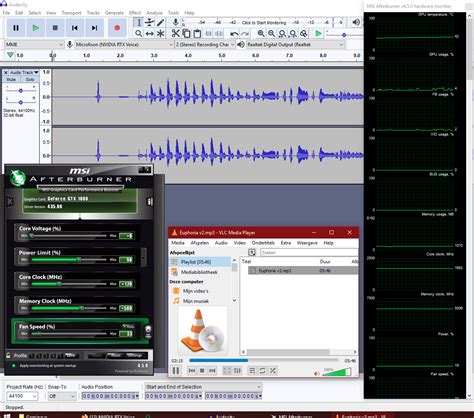The image size is (474, 418).
Task: Select the Draw (pencil) tool in Audacity
Action: 160,22
